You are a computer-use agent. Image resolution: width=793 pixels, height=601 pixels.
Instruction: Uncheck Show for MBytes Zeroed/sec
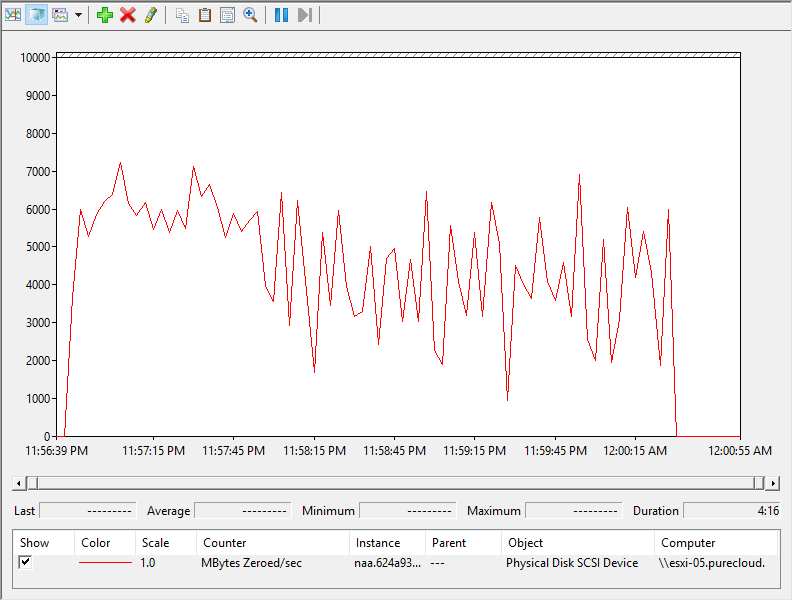(x=25, y=562)
